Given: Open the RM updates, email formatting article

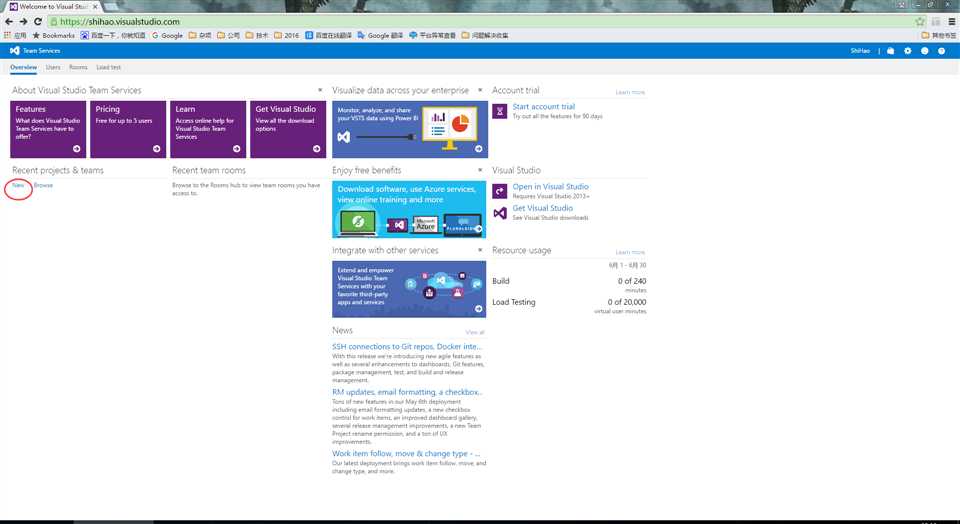Looking at the screenshot, I should pyautogui.click(x=407, y=392).
